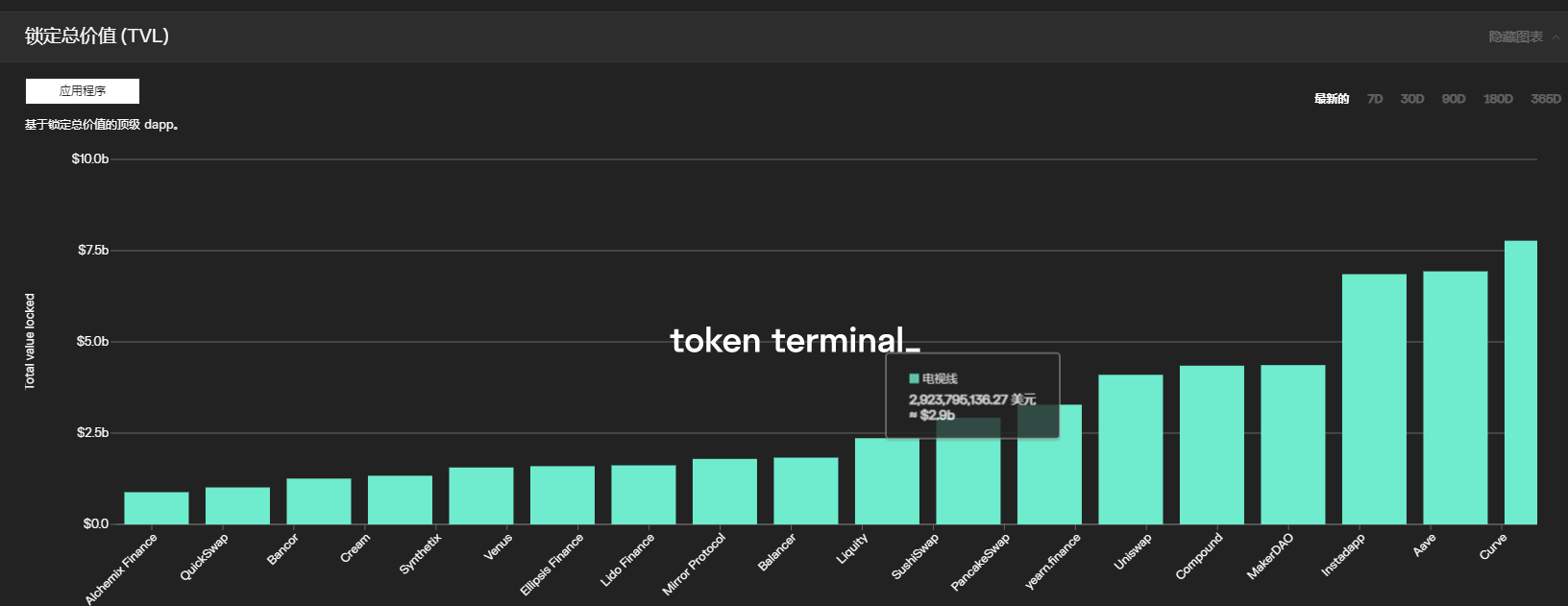Click the ≈ $2.9b value in tooltip
Viewport: 1568px width, 606px height.
932,416
